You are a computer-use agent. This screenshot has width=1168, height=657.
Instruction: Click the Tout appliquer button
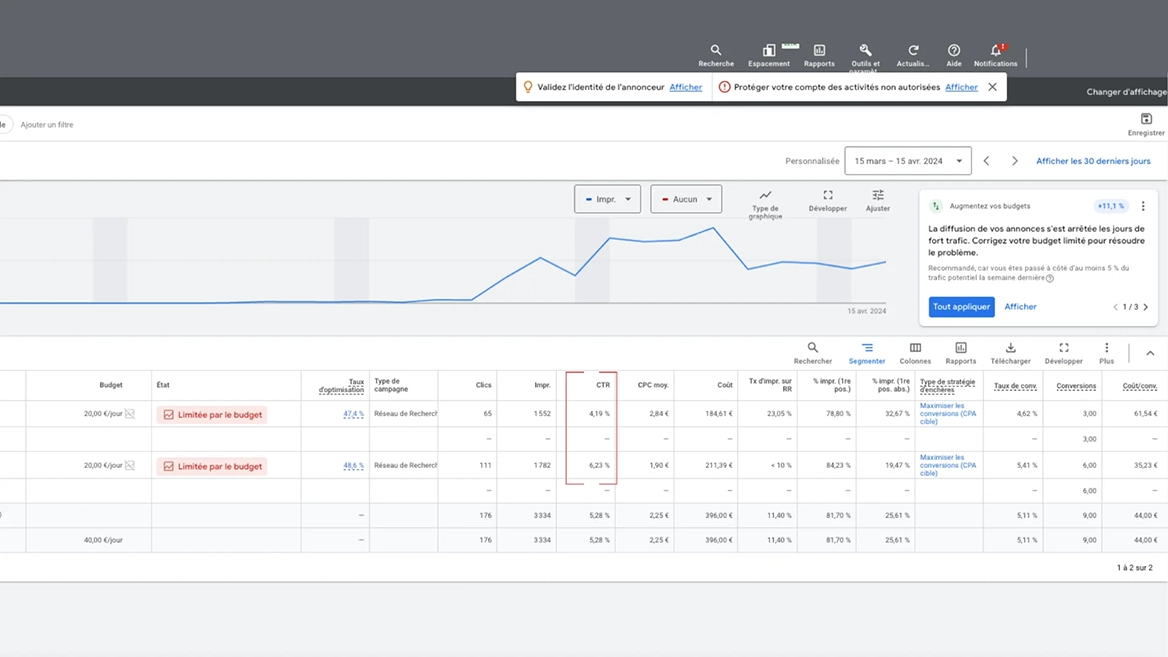click(962, 307)
